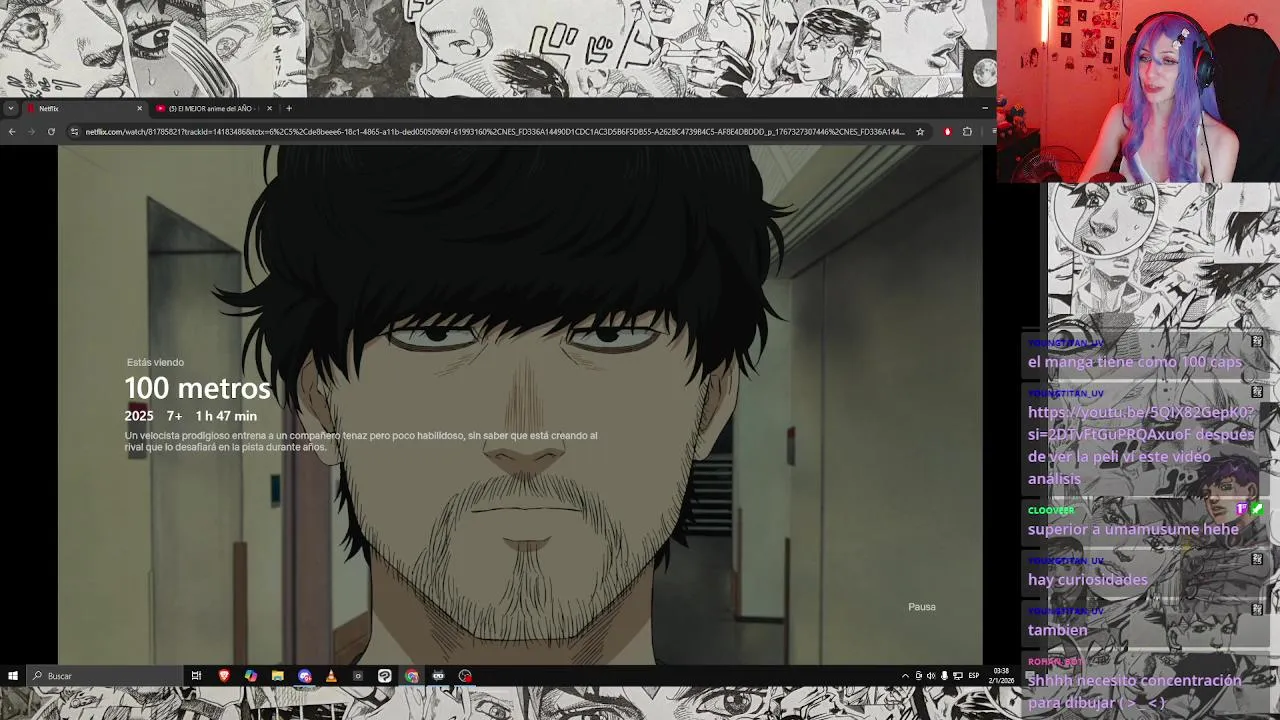1280x720 pixels.
Task: Close the Netflix tab
Action: [139, 108]
